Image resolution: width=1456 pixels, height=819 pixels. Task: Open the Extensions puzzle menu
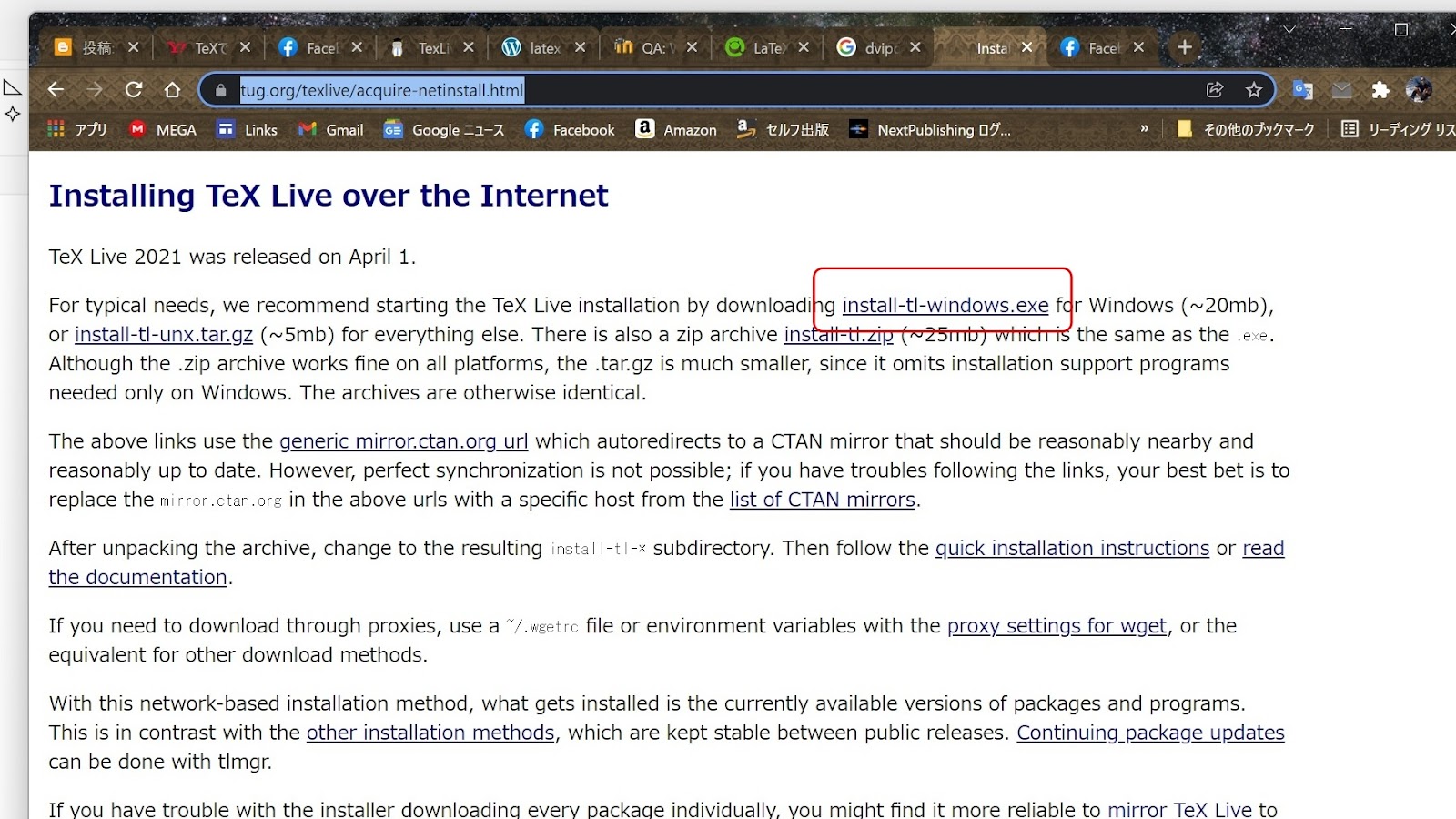tap(1380, 89)
